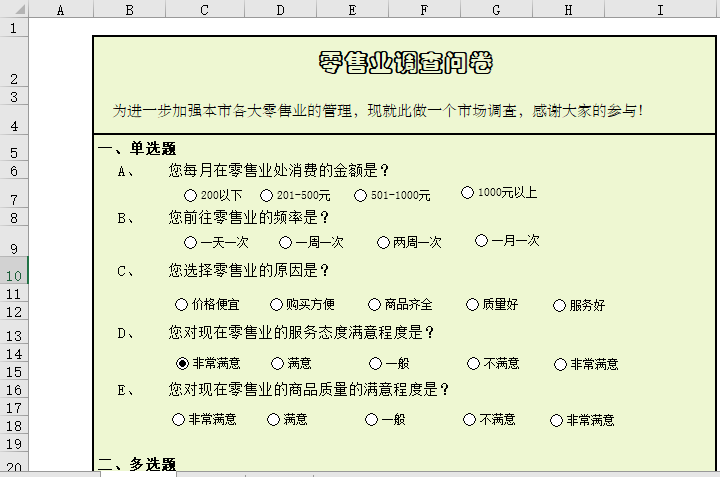Viewport: 720px width, 477px height.
Task: Pick the 两周一次 frequency option
Action: point(383,242)
